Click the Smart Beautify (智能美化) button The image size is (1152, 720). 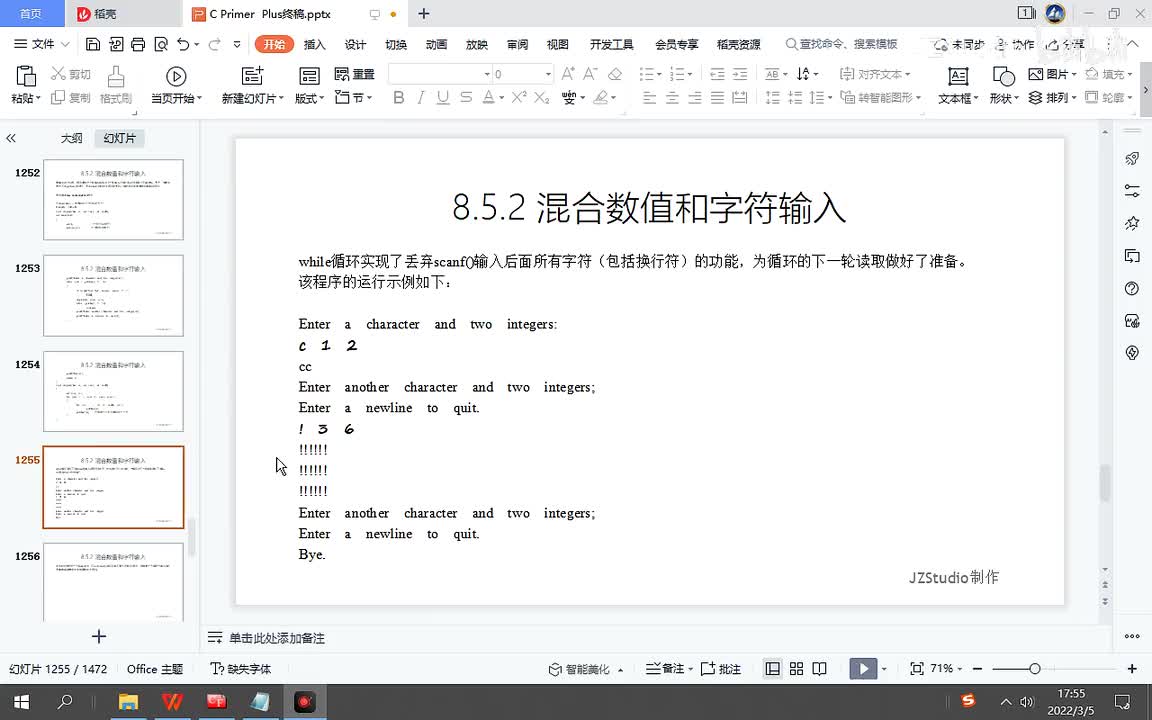coord(586,669)
